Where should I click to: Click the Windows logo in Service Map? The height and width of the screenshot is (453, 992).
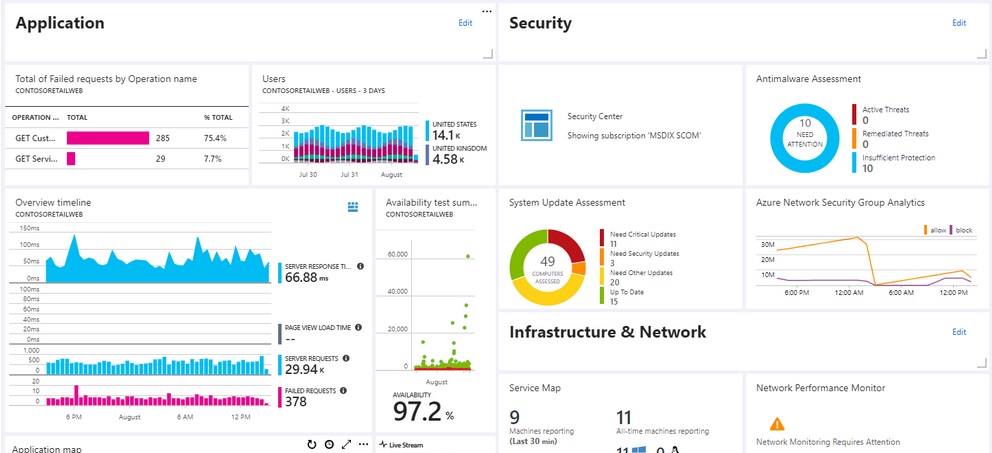[638, 450]
